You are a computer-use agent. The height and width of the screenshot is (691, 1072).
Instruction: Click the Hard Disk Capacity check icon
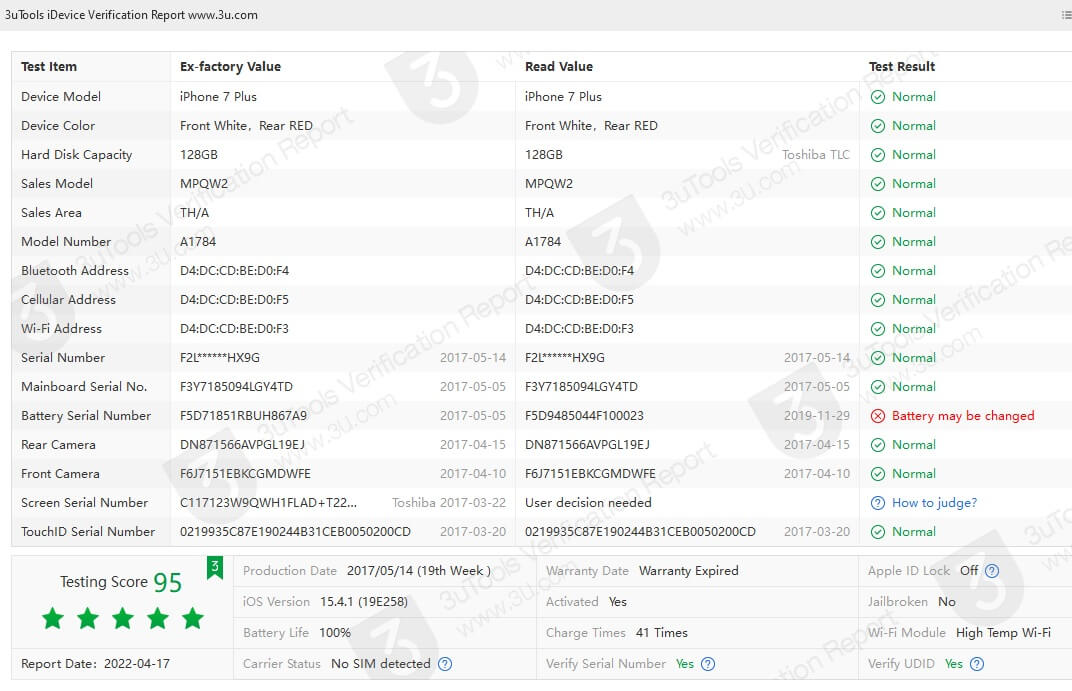click(878, 155)
